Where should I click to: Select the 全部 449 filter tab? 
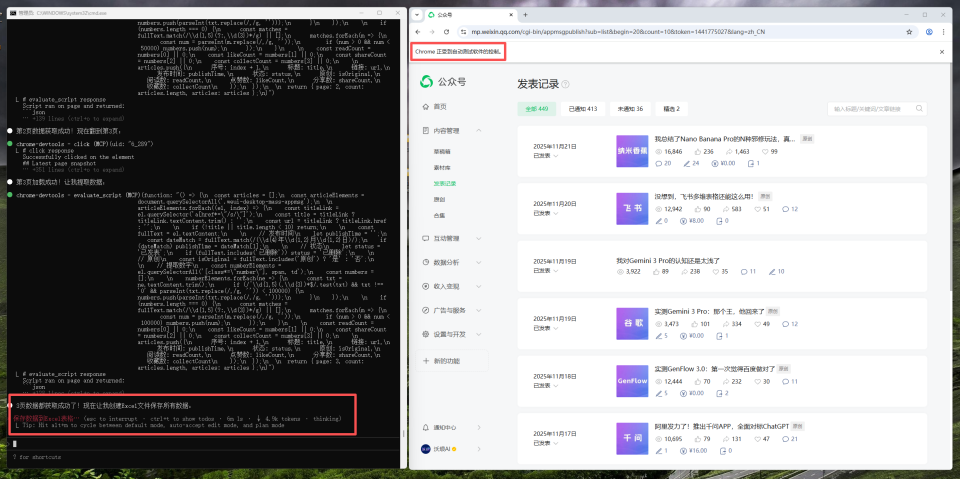point(537,109)
